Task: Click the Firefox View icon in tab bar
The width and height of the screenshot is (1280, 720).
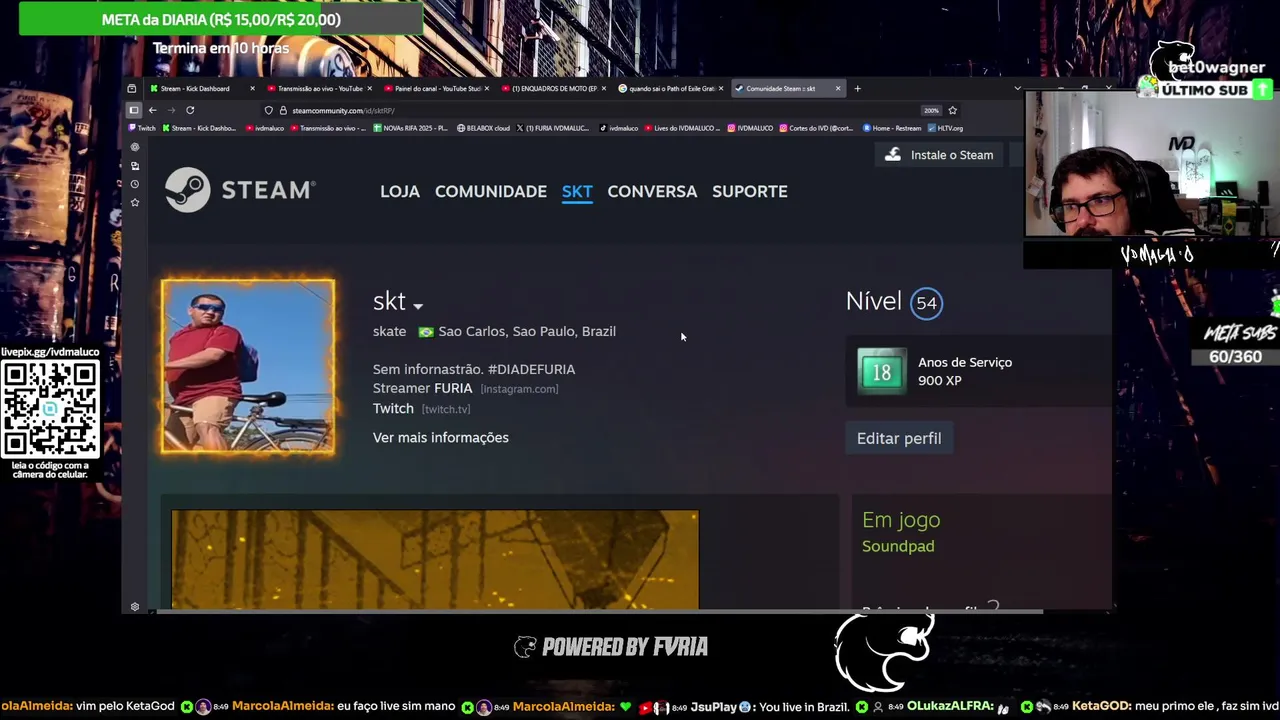Action: (x=131, y=88)
